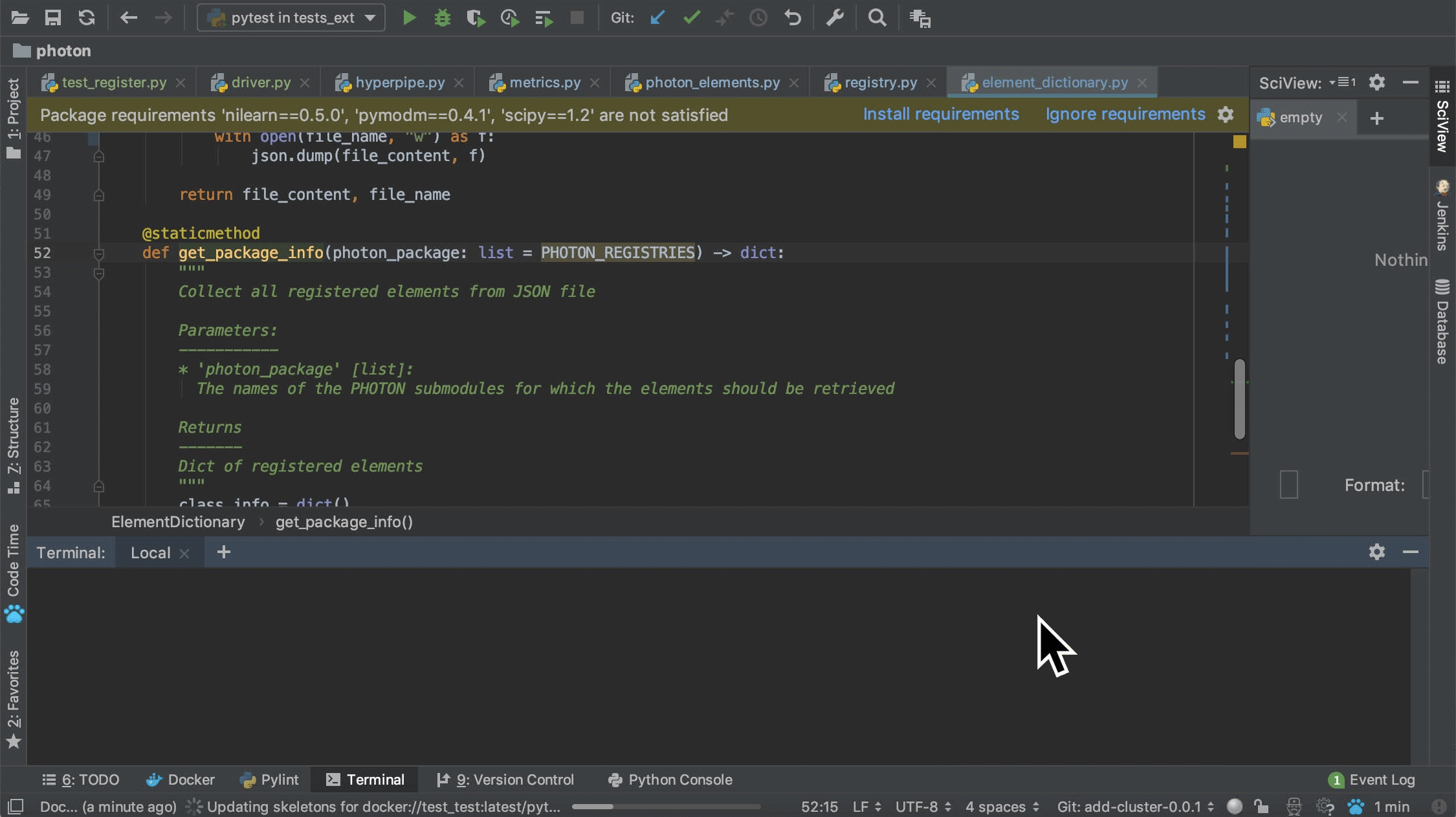Revert changes with the rollback arrow icon
Image resolution: width=1456 pixels, height=817 pixels.
coord(793,17)
